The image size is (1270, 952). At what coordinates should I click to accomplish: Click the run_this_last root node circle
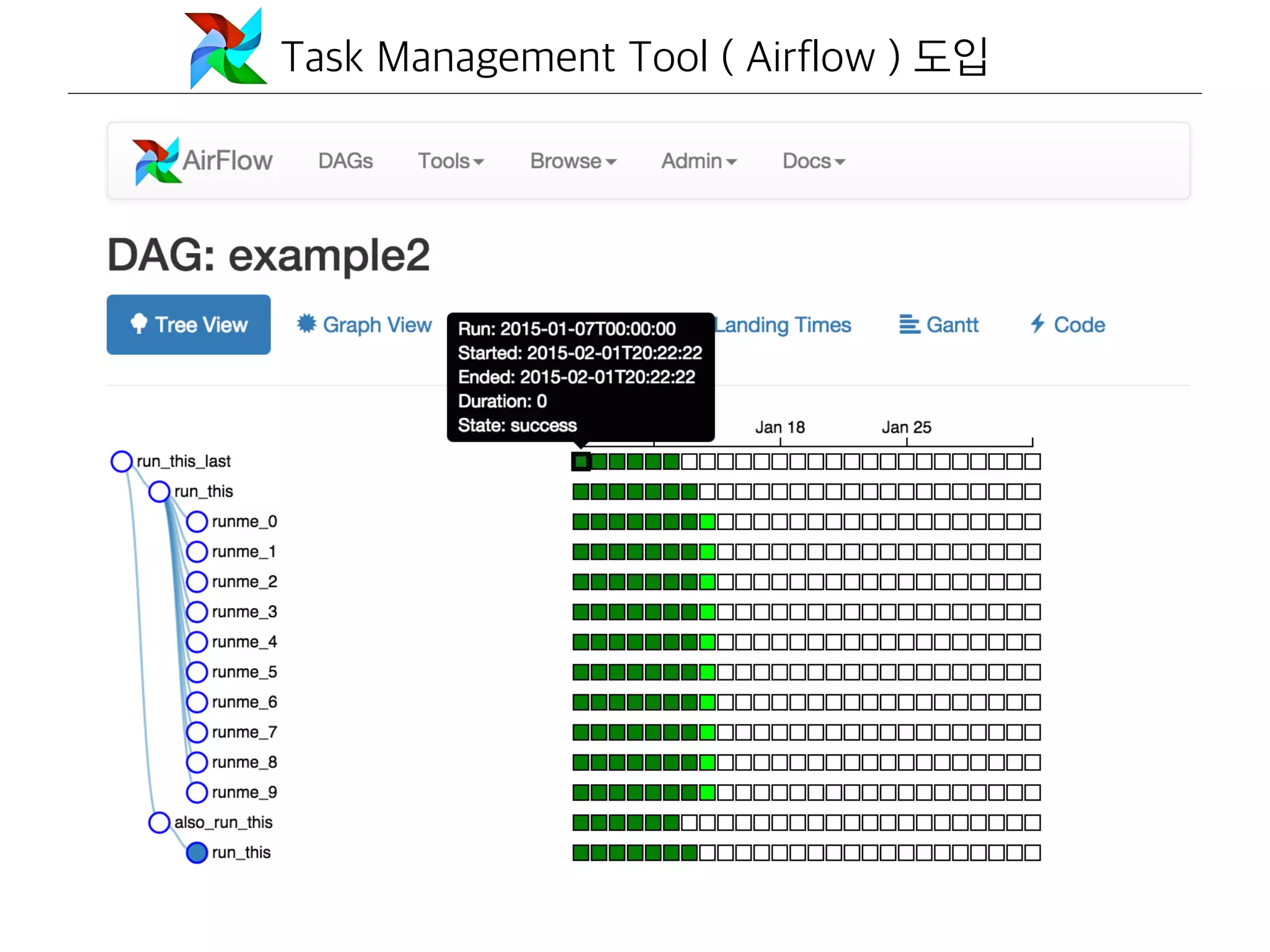point(122,461)
